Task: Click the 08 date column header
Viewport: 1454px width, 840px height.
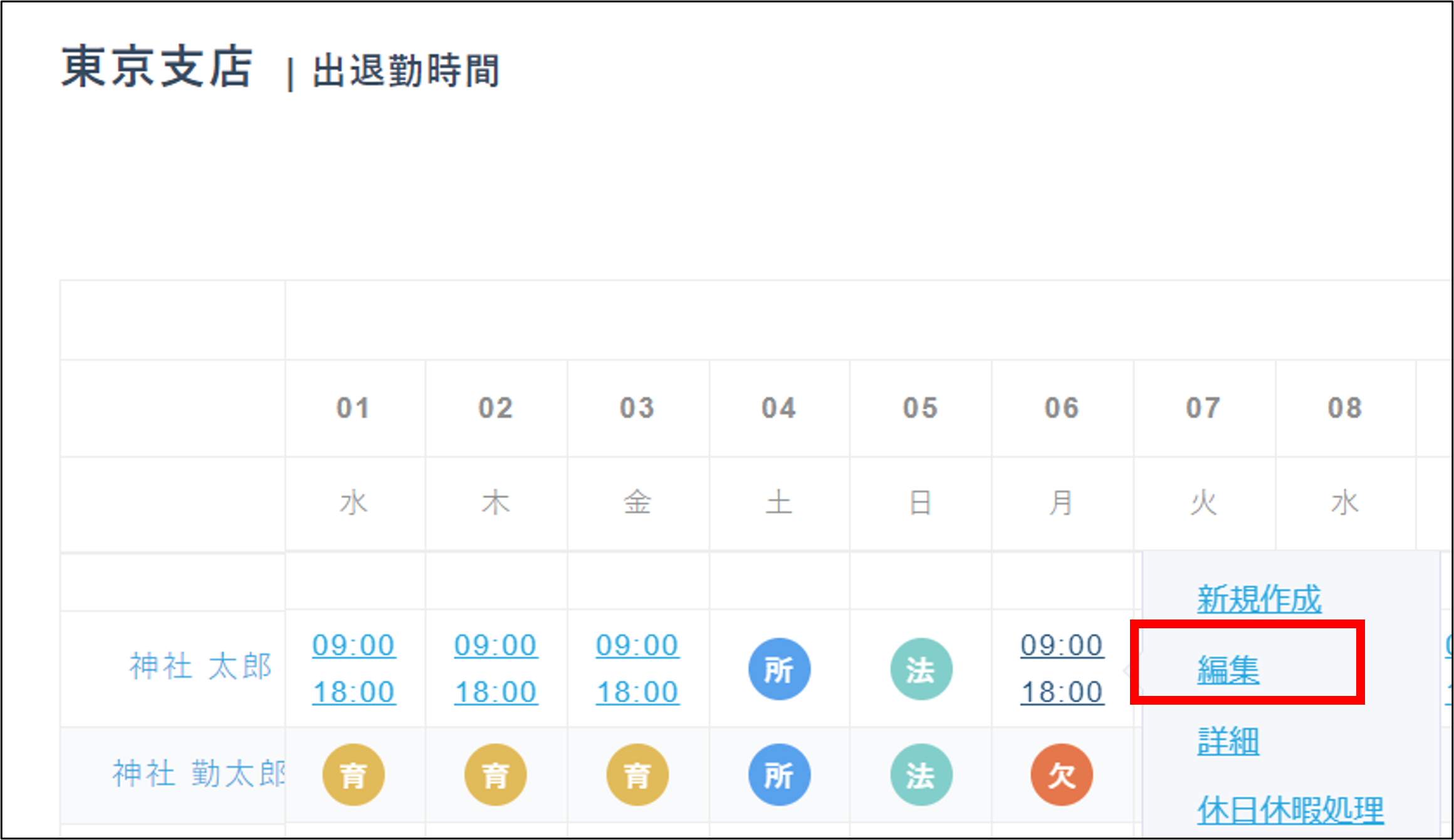Action: coord(1344,408)
